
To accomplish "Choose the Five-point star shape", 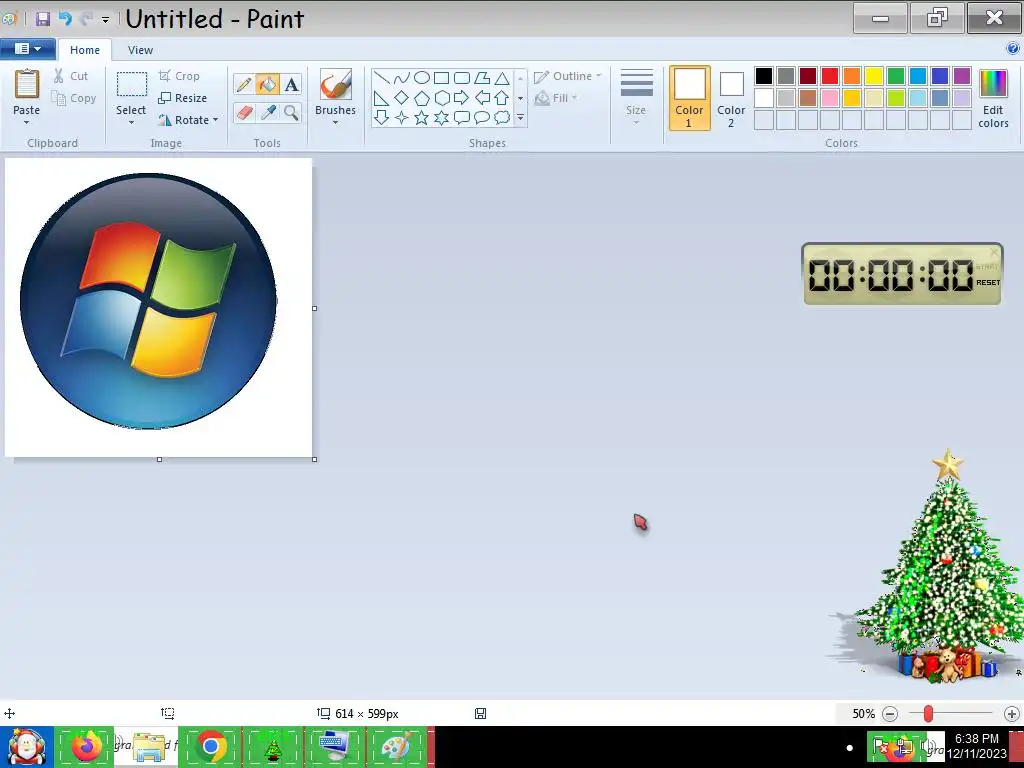I will [422, 118].
